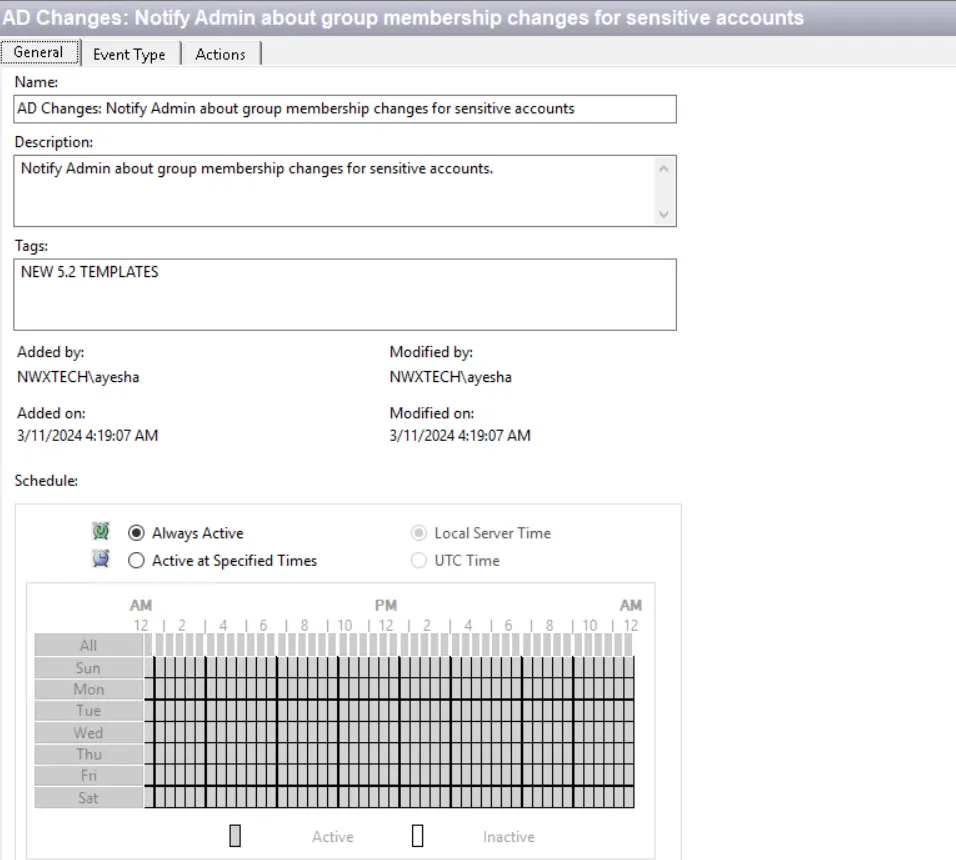Image resolution: width=956 pixels, height=860 pixels.
Task: Select the General tab
Action: [x=39, y=52]
